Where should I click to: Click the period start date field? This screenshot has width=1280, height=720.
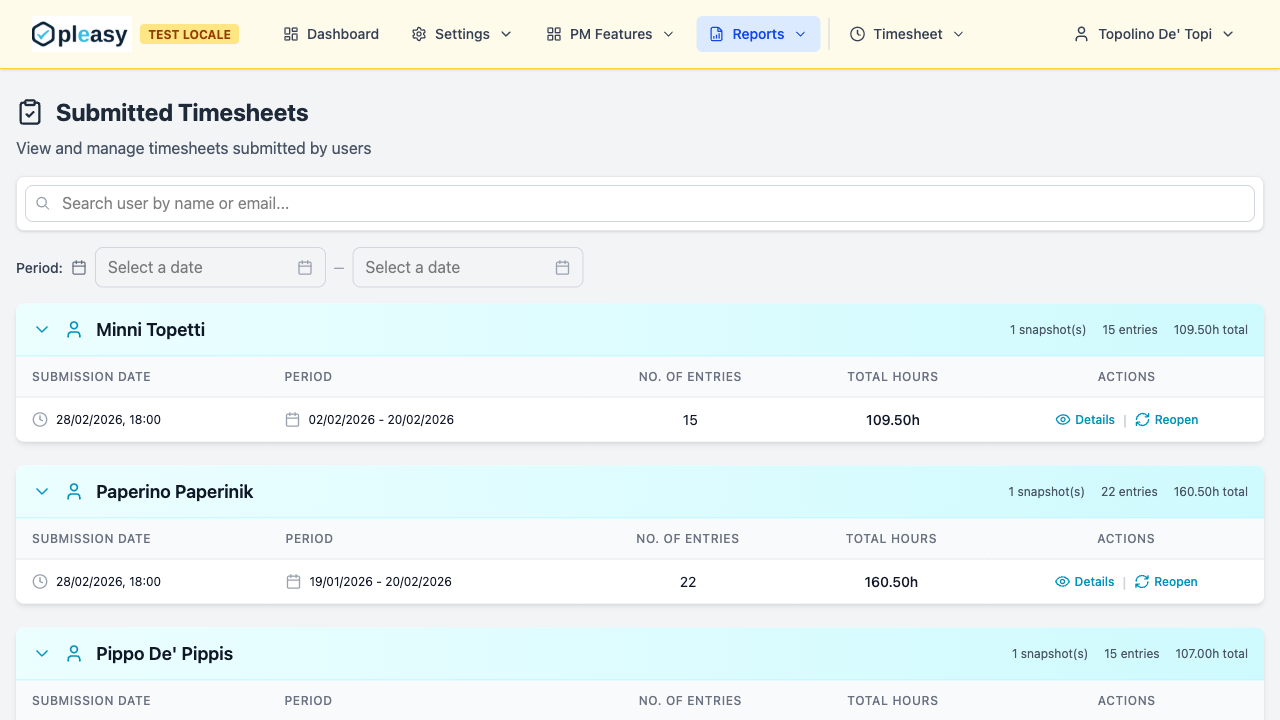coord(210,267)
